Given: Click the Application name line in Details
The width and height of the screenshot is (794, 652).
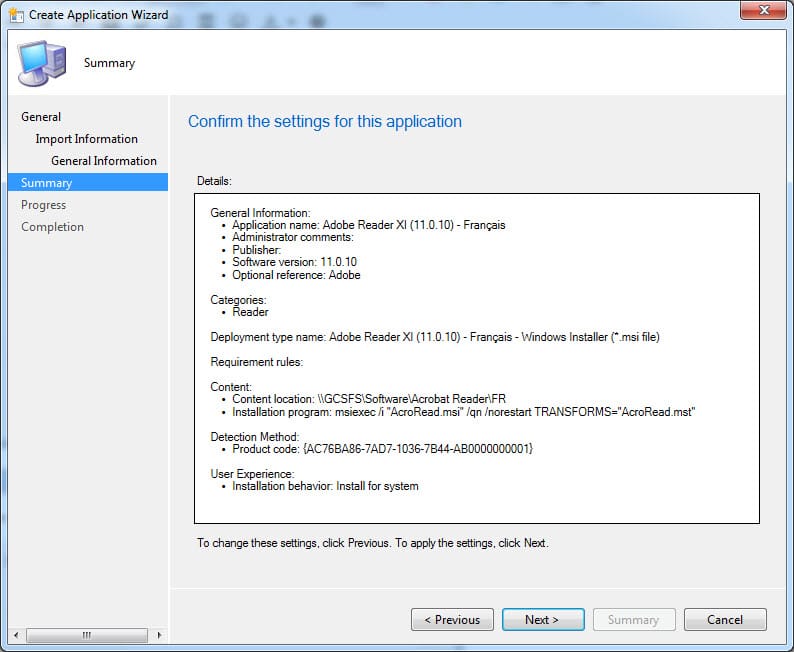Looking at the screenshot, I should (369, 225).
